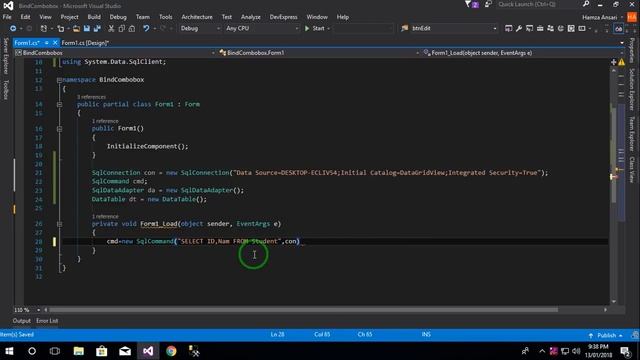Open File Explorer from the taskbar

(78, 351)
